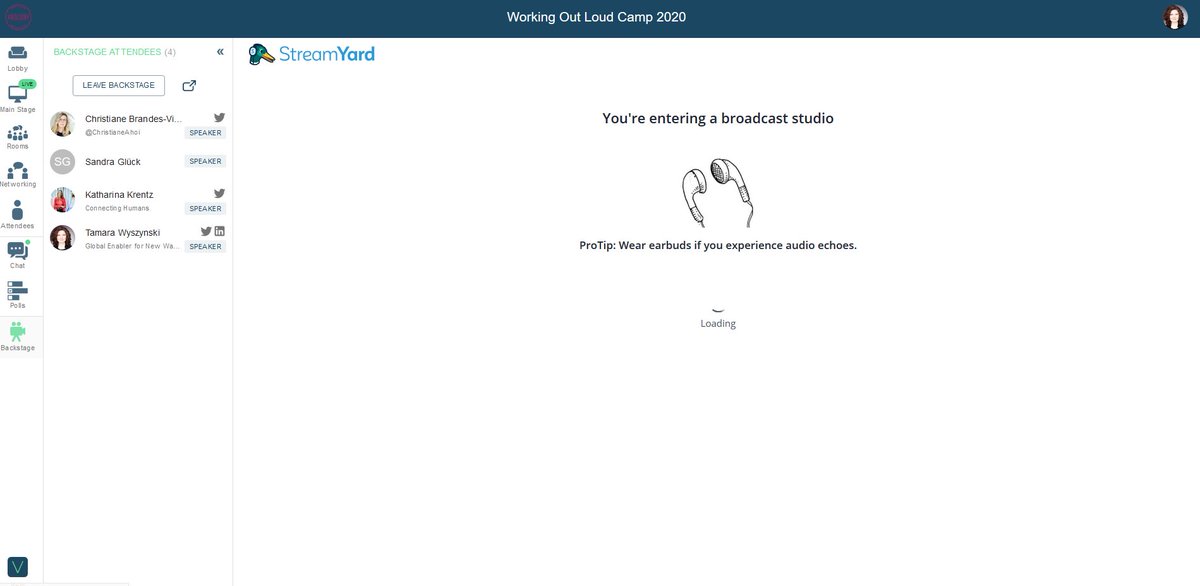Click Tamara Wyszynski's SPEAKER badge
The height and width of the screenshot is (586, 1200).
pos(205,246)
